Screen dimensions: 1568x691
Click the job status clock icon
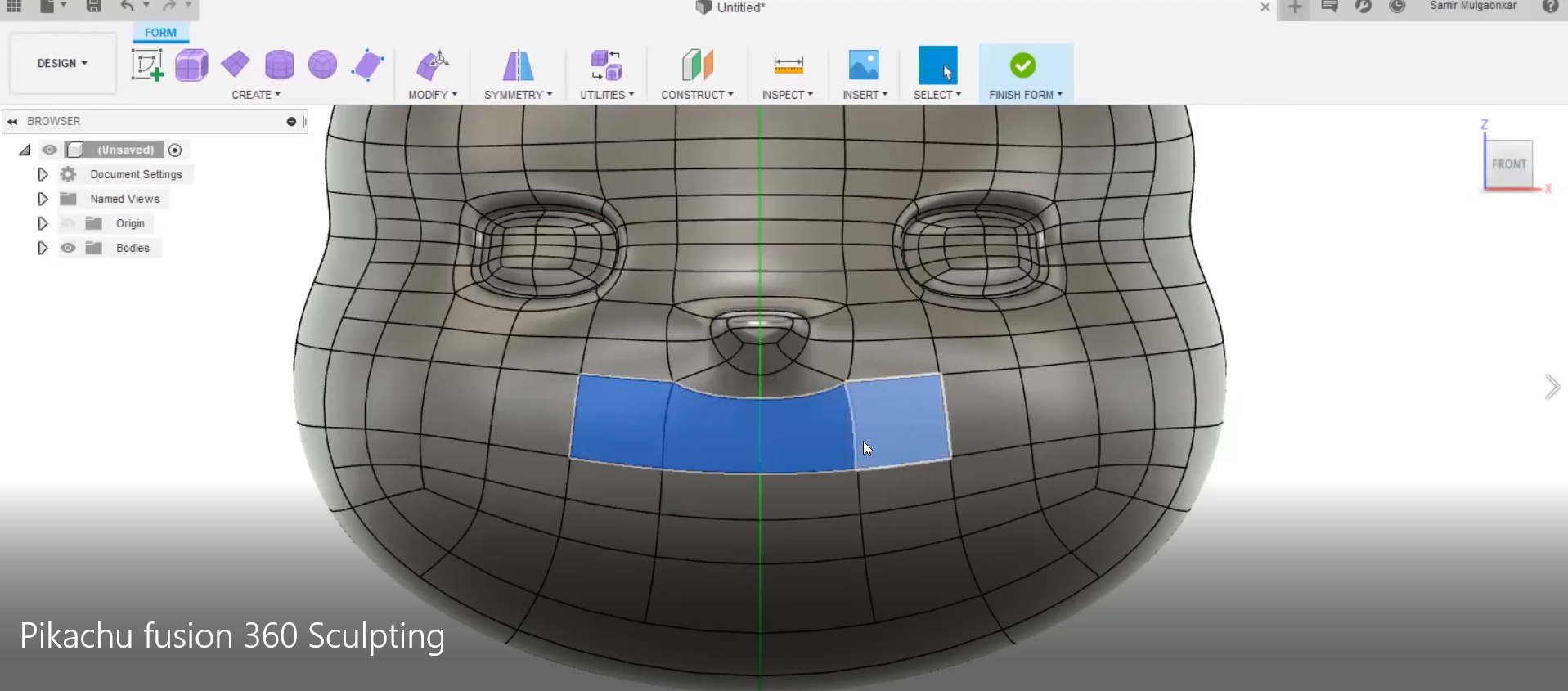point(1397,7)
